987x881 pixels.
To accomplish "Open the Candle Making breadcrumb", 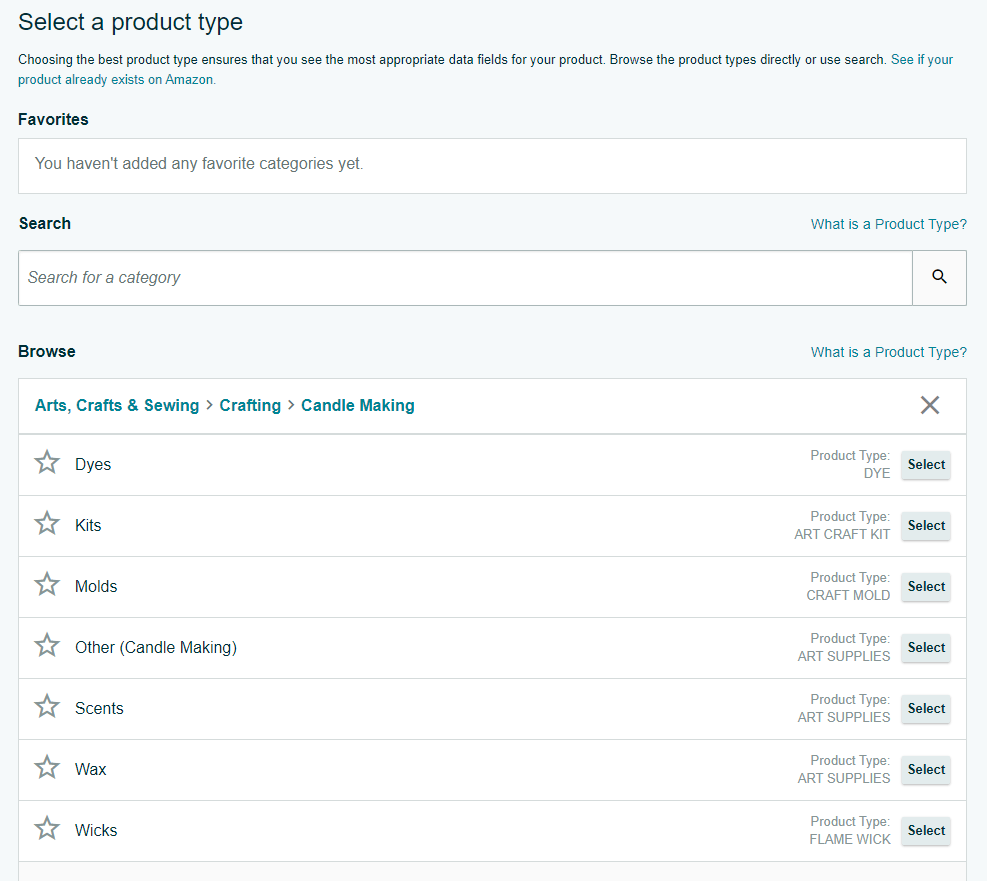I will (x=357, y=405).
